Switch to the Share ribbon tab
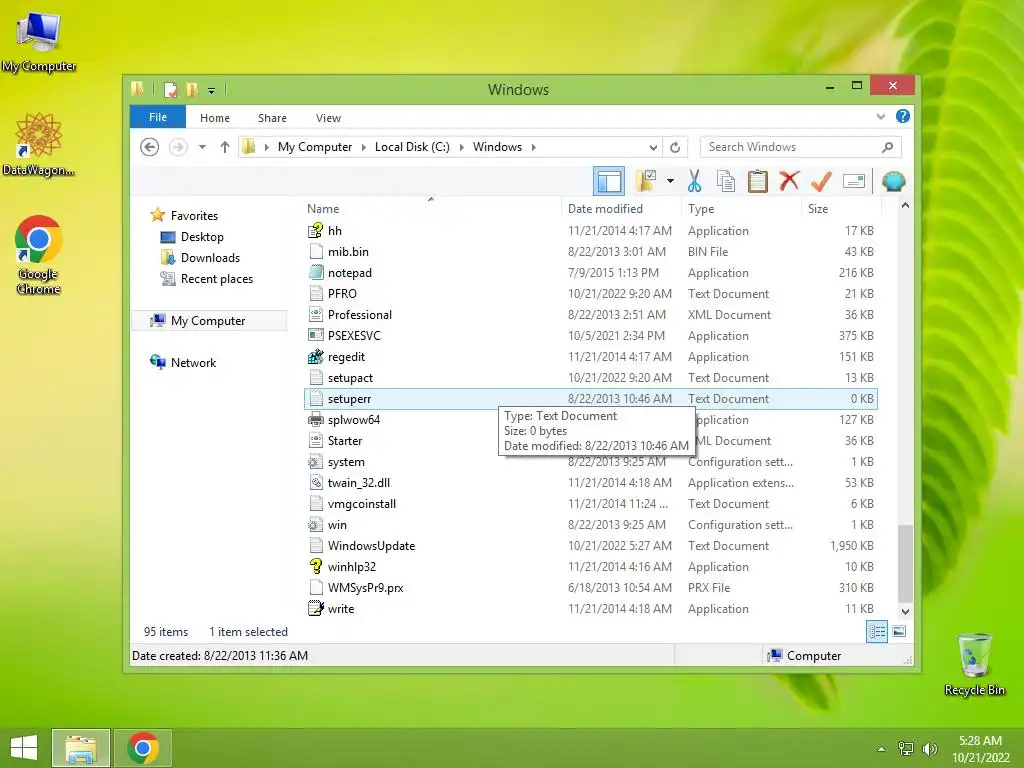 [x=272, y=118]
